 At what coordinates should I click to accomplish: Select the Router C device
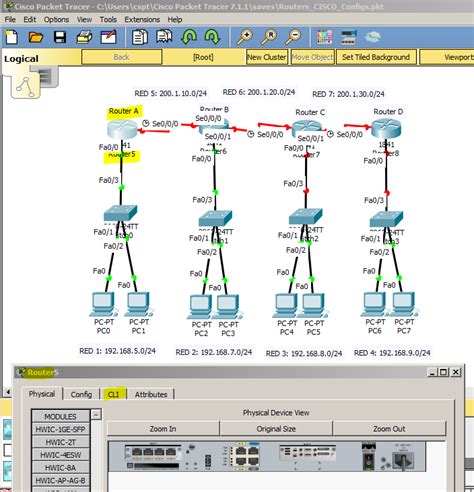click(x=307, y=129)
